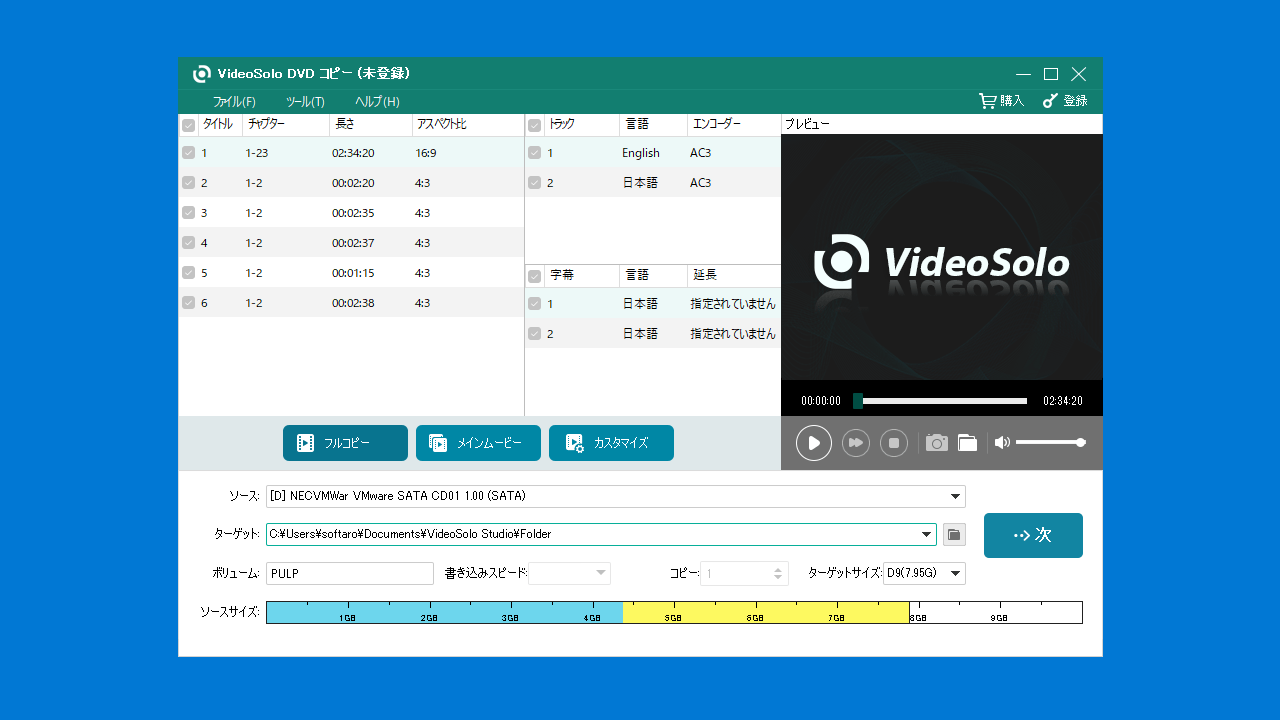Image resolution: width=1280 pixels, height=720 pixels.
Task: Click the ソースサイズ size bar
Action: pyautogui.click(x=674, y=612)
